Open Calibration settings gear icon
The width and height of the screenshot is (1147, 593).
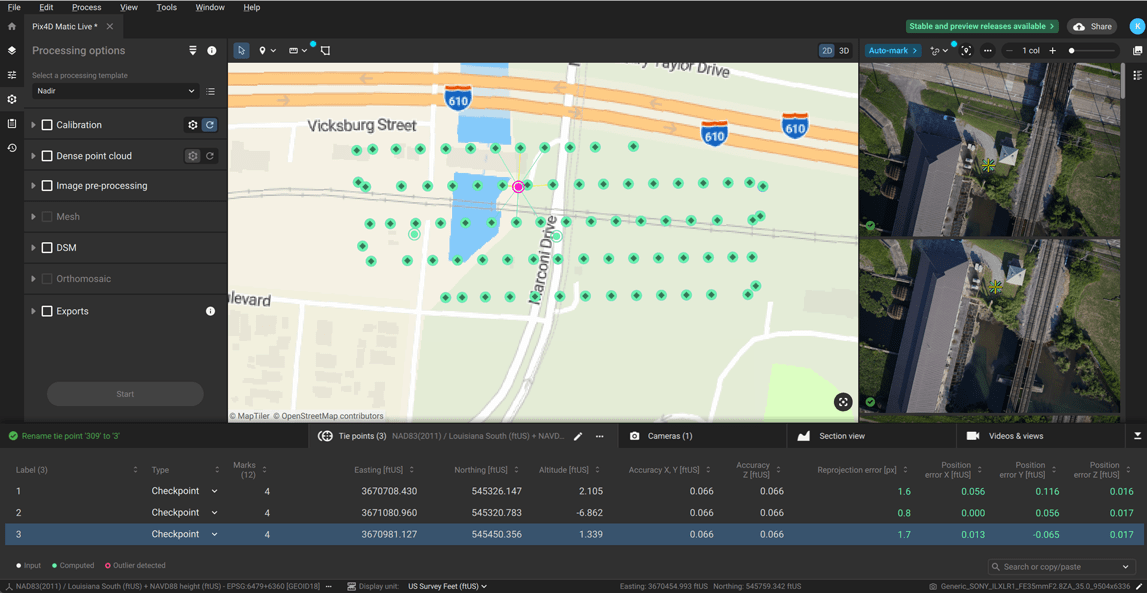pyautogui.click(x=193, y=125)
